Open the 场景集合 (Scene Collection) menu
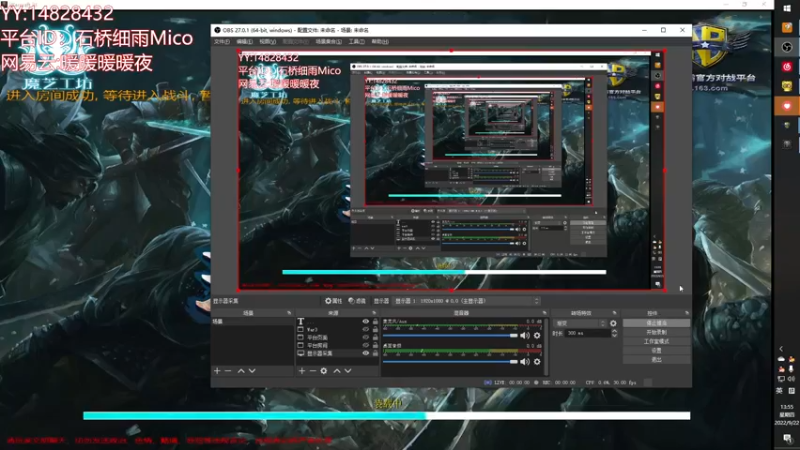This screenshot has width=800, height=450. click(x=329, y=41)
